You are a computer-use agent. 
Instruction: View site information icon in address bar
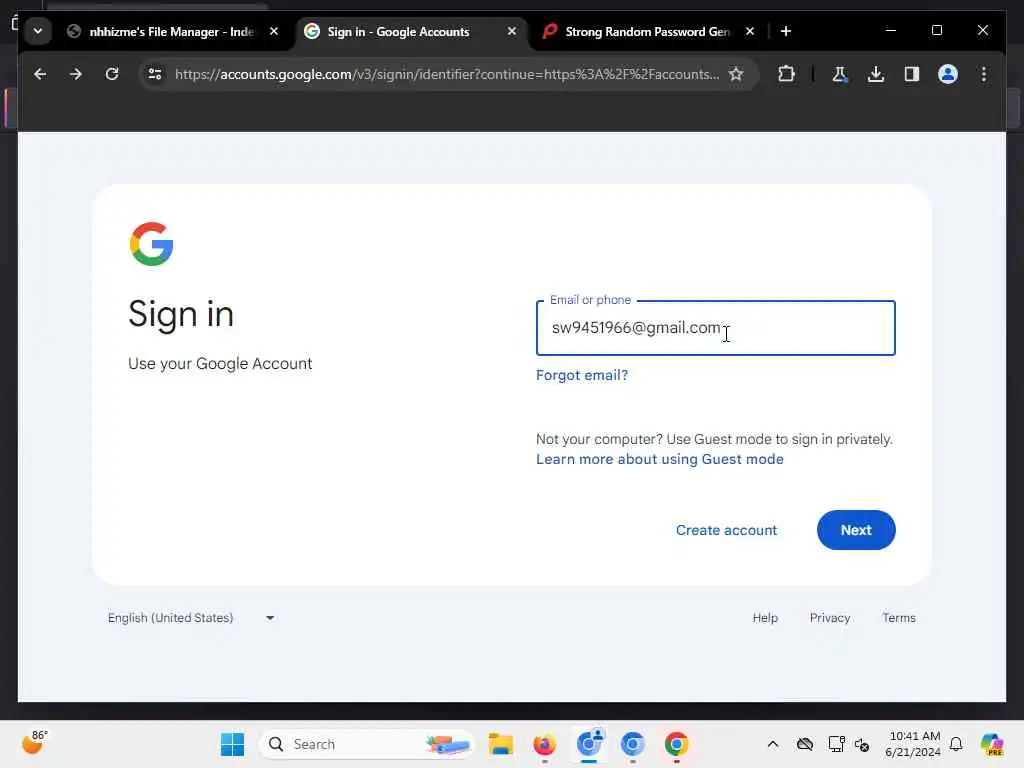pos(155,74)
